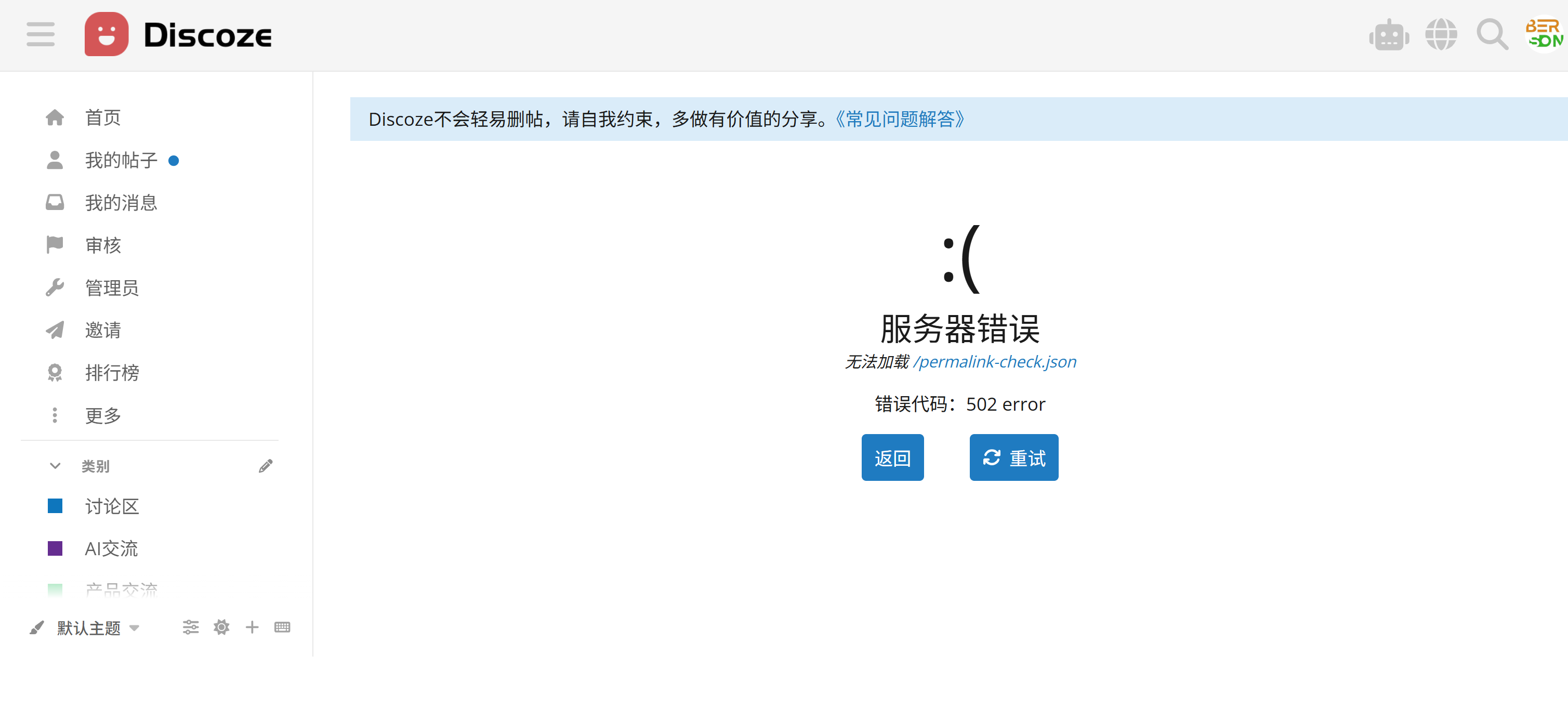Open the /permalink-check.json link

[995, 362]
